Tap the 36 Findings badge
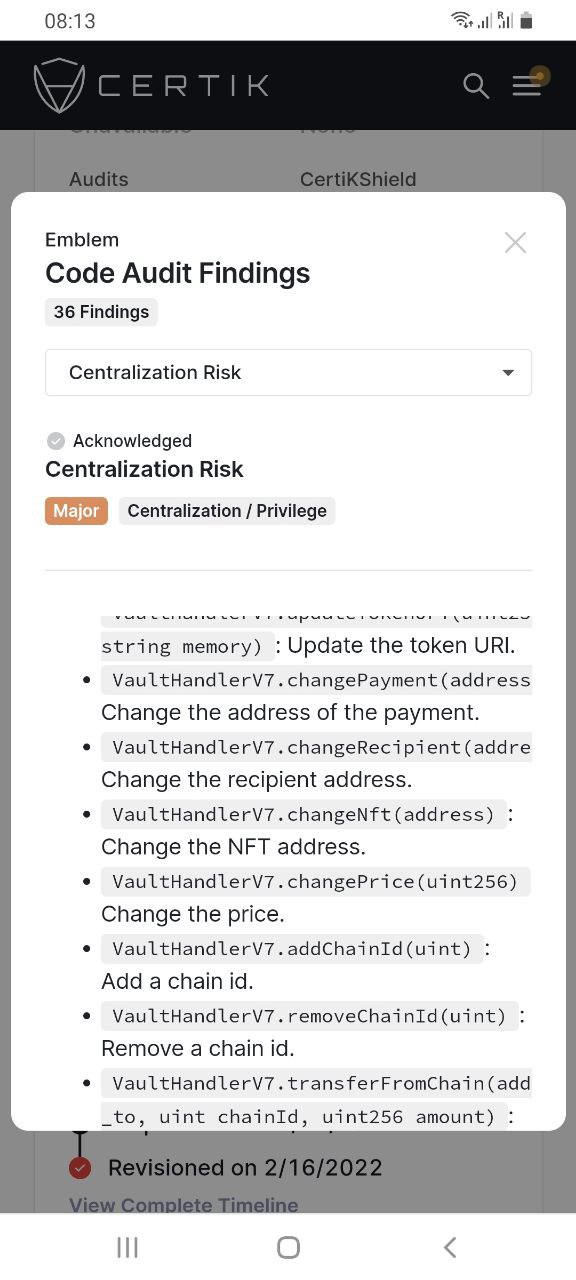The height and width of the screenshot is (1280, 576). [101, 312]
